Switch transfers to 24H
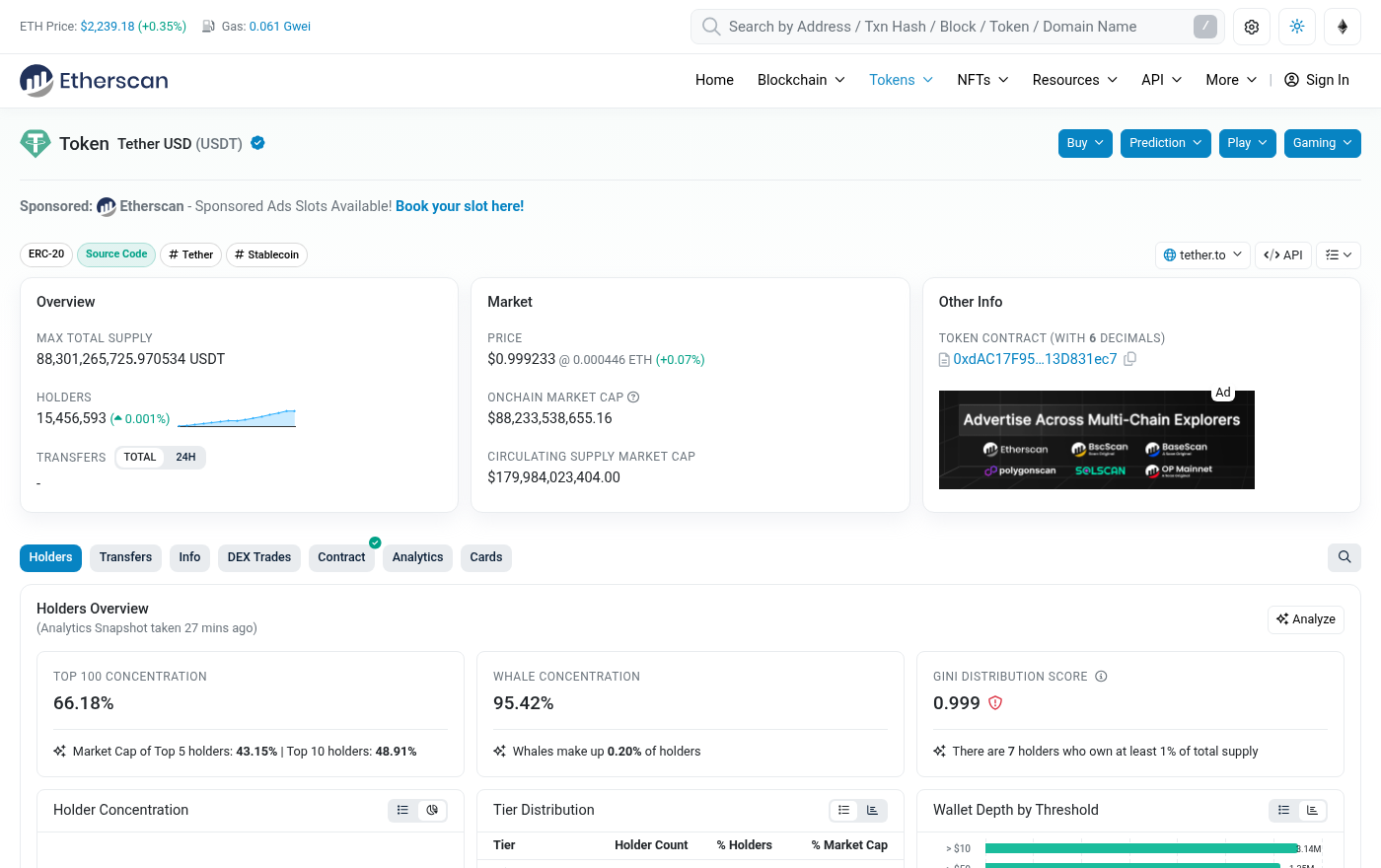Image resolution: width=1381 pixels, height=868 pixels. (x=185, y=458)
